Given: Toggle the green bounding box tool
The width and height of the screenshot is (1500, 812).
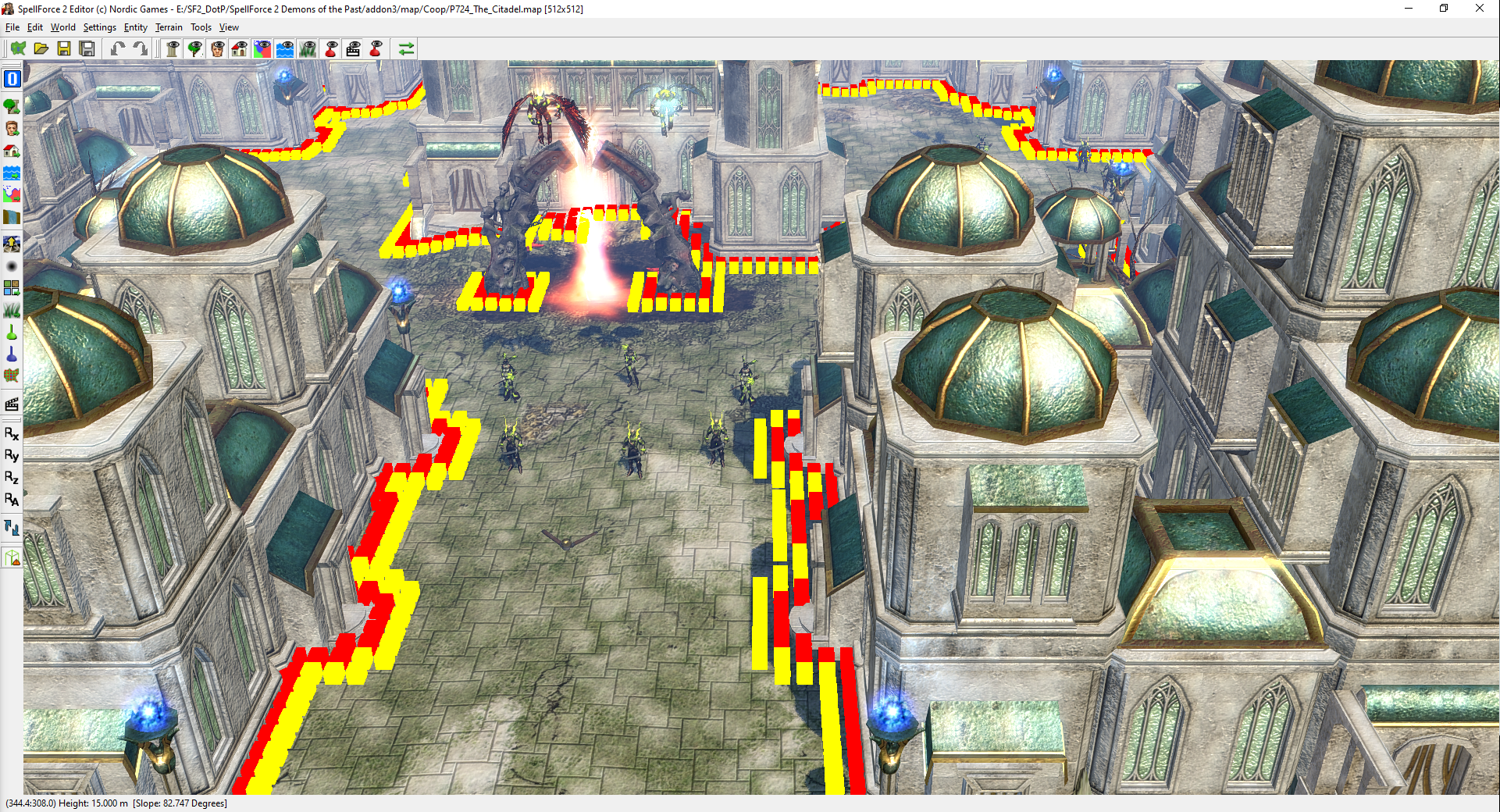Looking at the screenshot, I should coord(12,557).
